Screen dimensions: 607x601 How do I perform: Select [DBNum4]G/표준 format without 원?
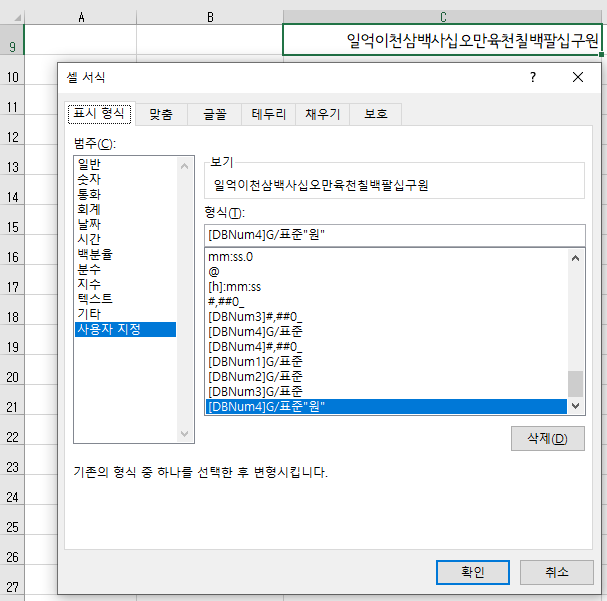386,332
